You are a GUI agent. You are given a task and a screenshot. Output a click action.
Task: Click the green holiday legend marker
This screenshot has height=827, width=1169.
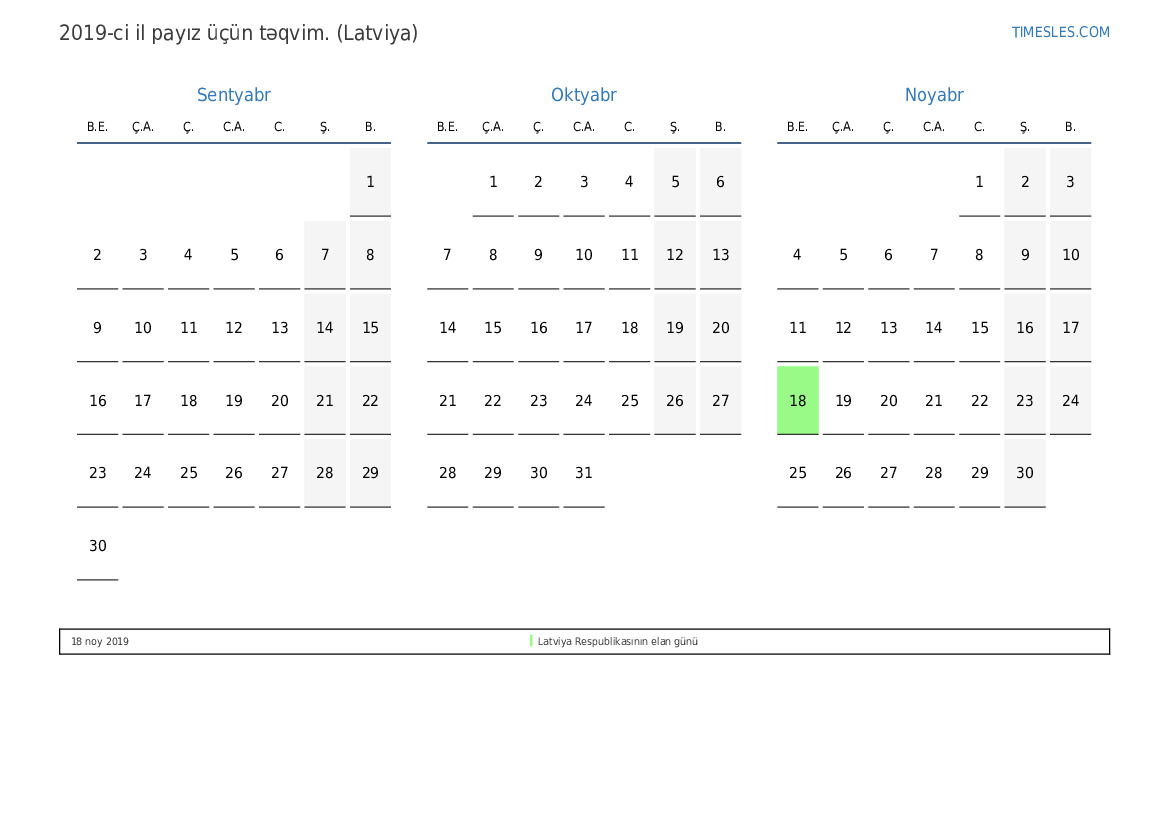(531, 641)
